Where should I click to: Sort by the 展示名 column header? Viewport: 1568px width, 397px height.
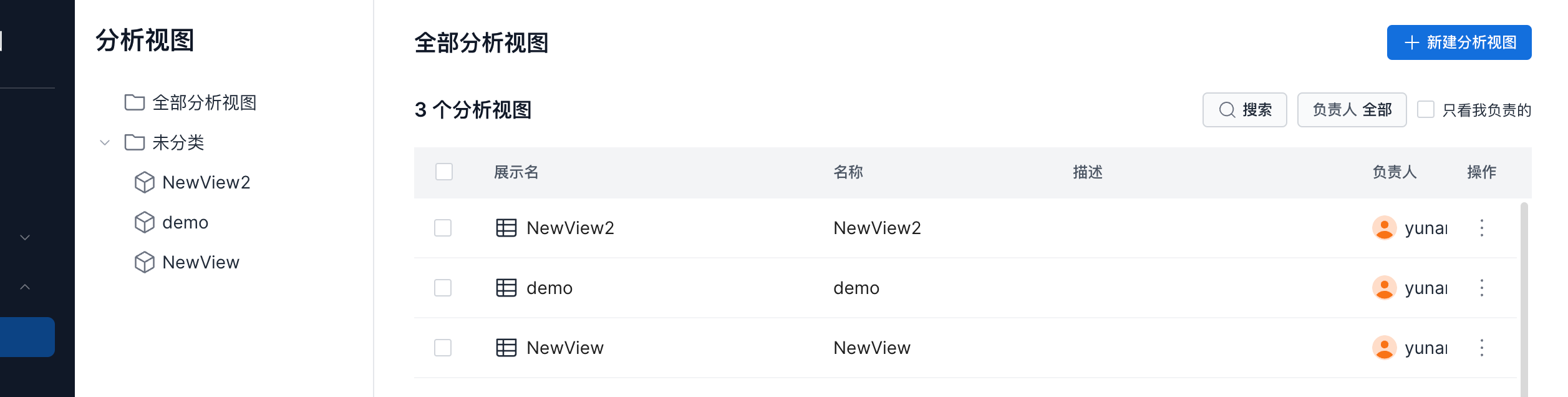pyautogui.click(x=516, y=172)
